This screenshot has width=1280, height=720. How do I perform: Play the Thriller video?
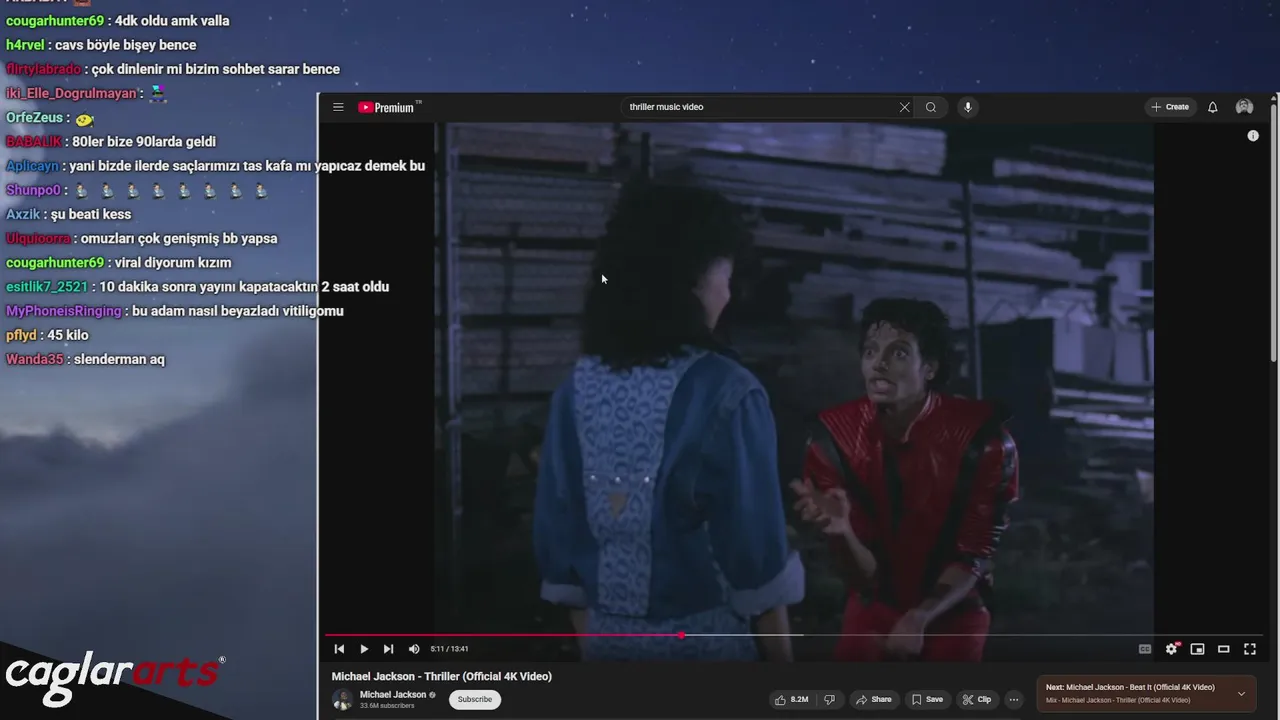pyautogui.click(x=364, y=649)
